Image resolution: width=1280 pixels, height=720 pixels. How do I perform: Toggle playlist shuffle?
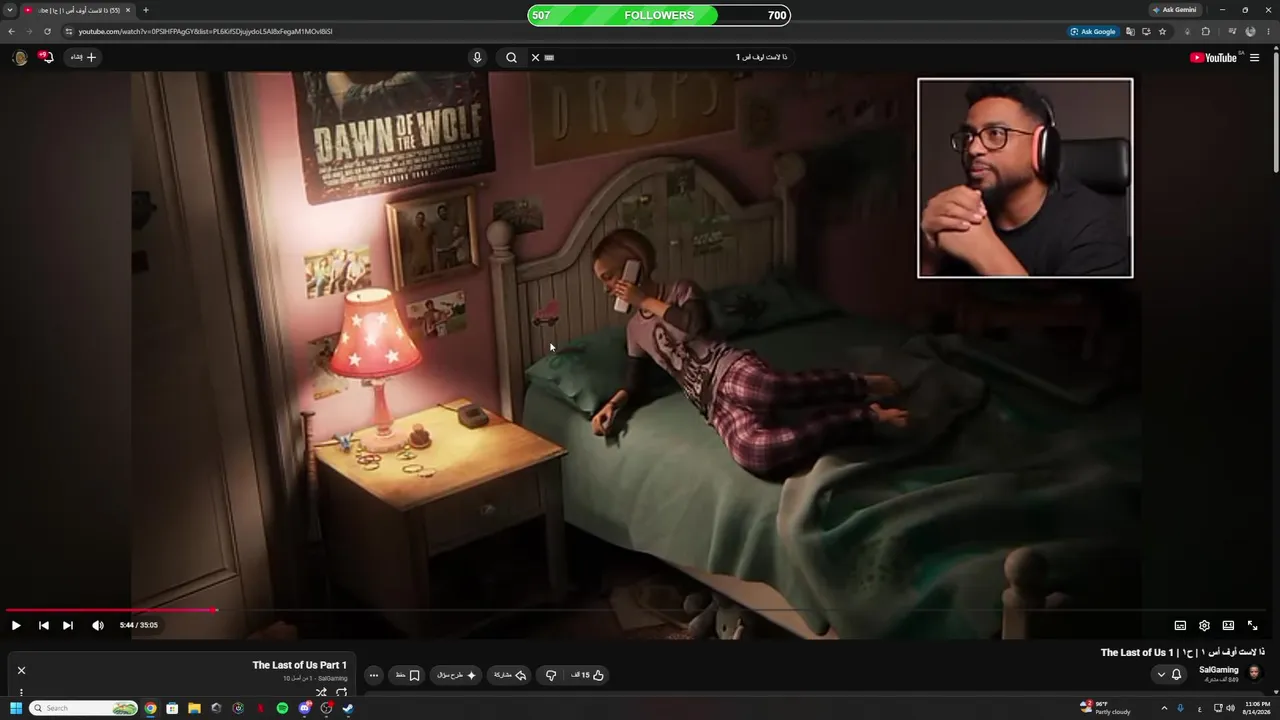click(321, 692)
